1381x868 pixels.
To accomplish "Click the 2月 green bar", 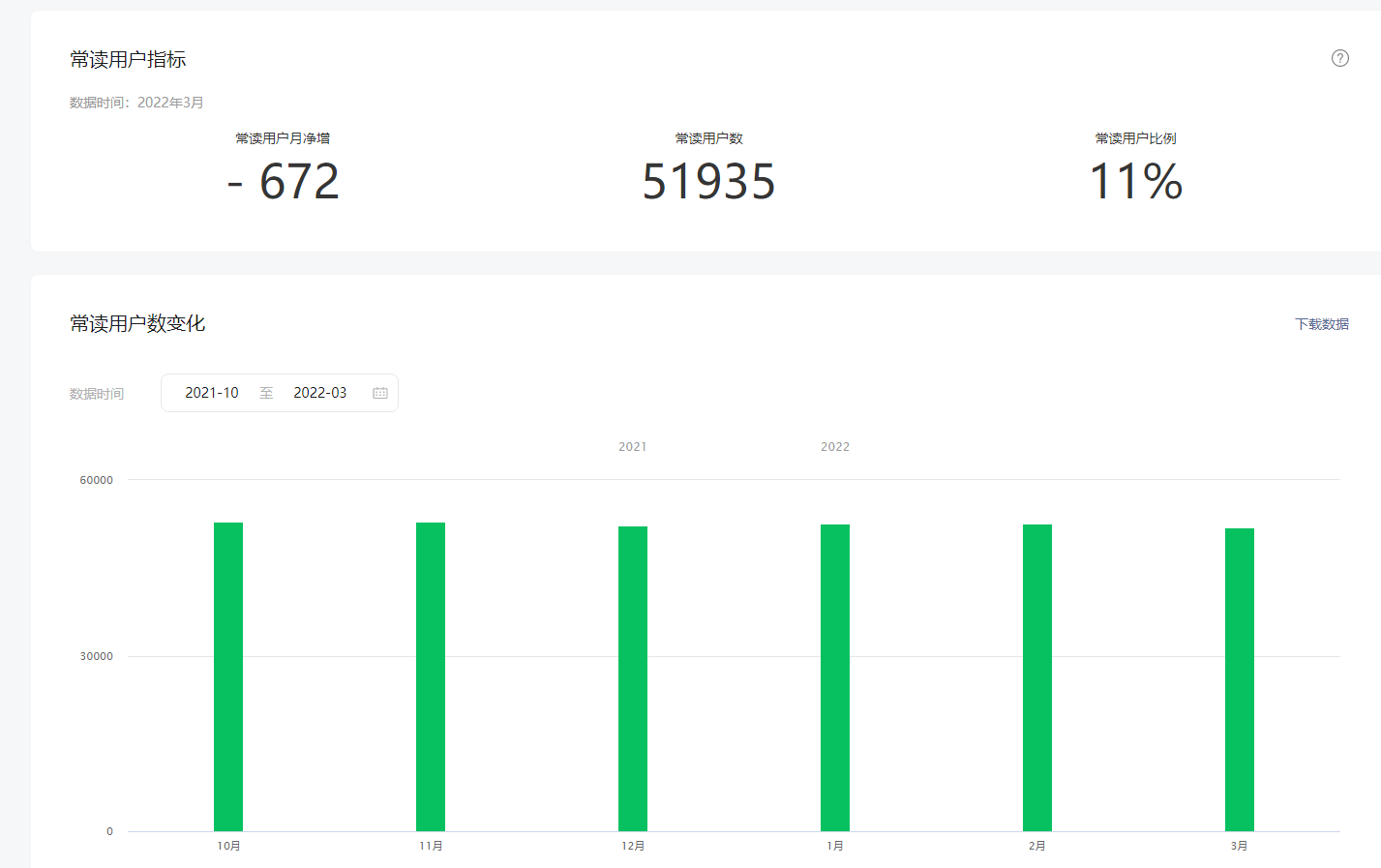I will 1037,677.
